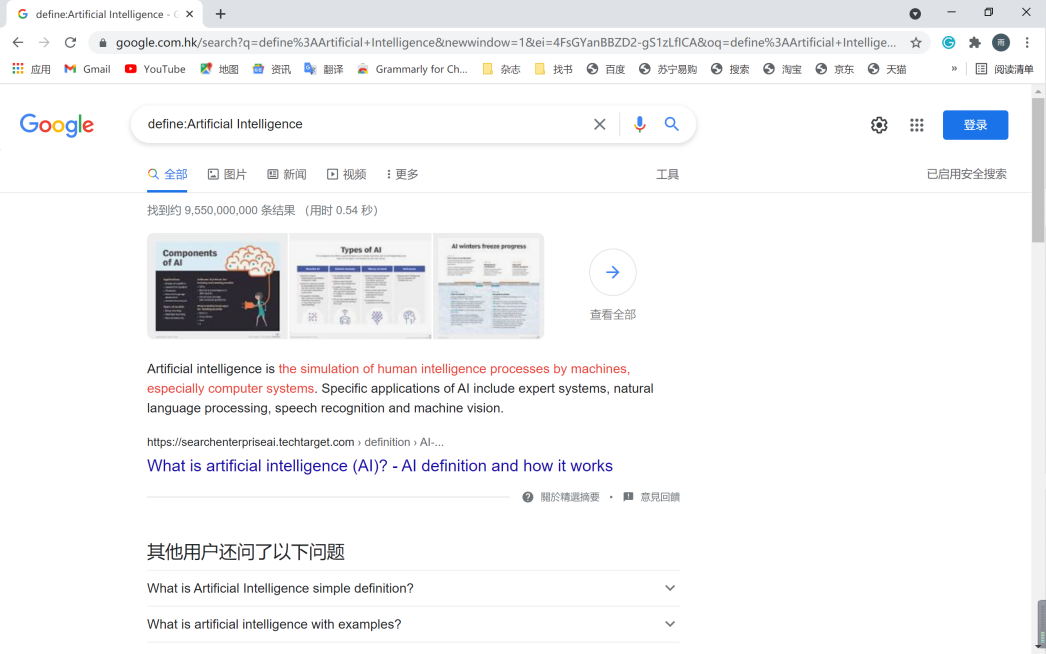Click the browser forward arrow

(x=44, y=42)
